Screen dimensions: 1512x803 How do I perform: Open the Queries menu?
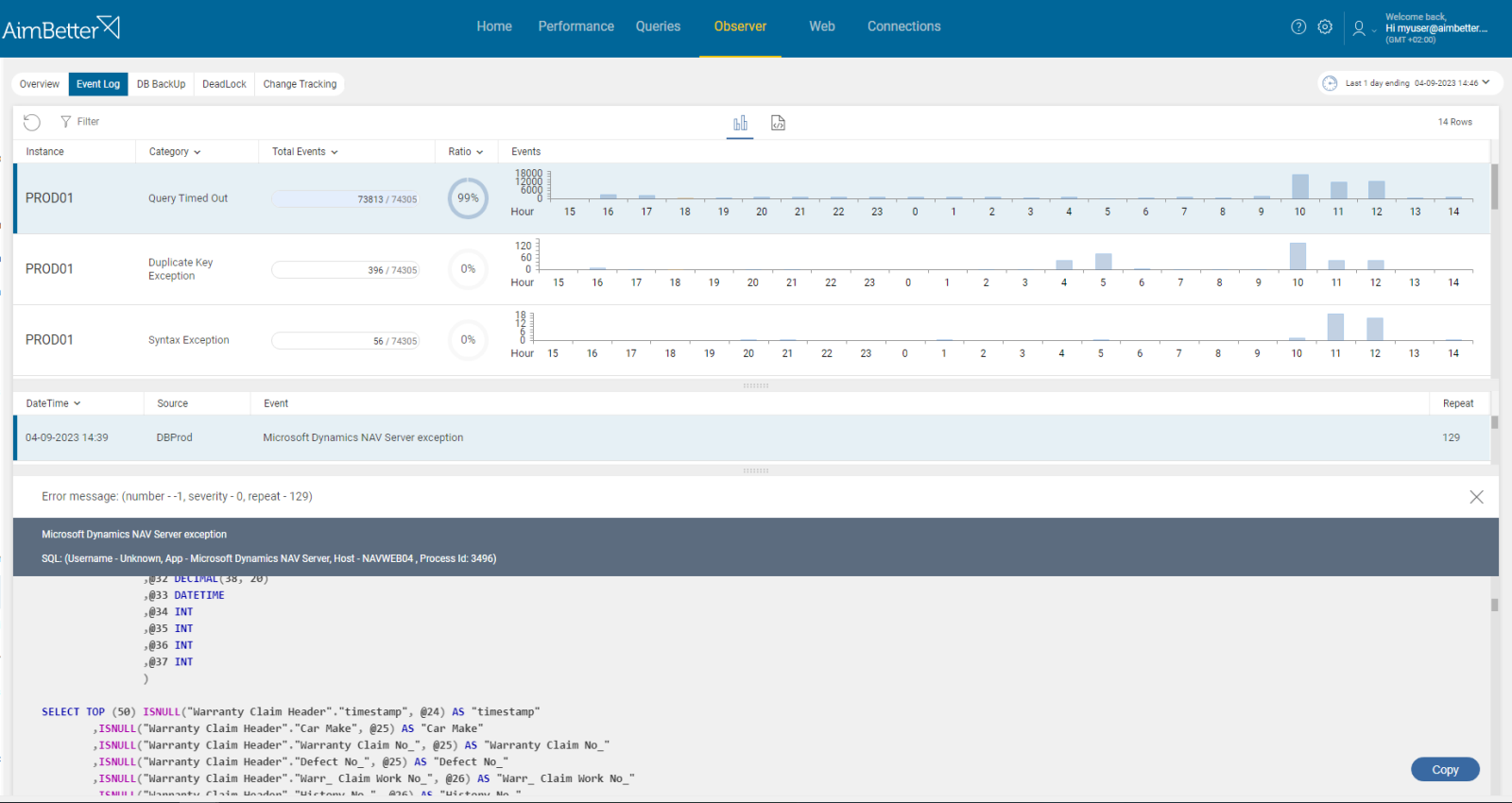[x=658, y=26]
